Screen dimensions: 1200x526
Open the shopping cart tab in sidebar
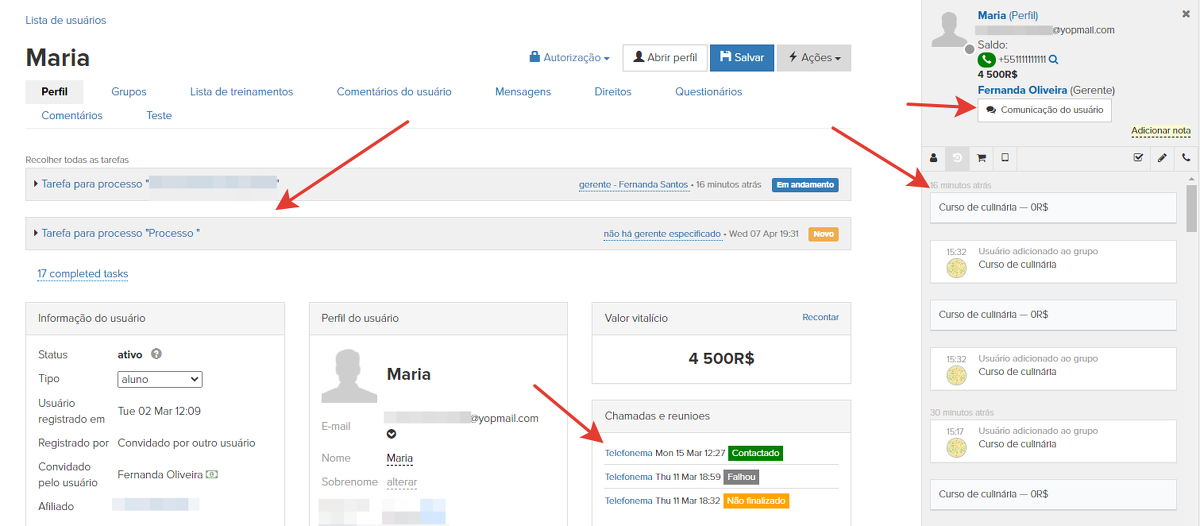[981, 158]
